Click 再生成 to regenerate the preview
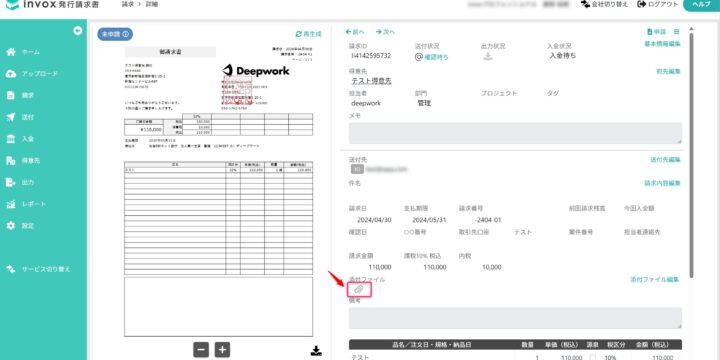 (x=309, y=34)
